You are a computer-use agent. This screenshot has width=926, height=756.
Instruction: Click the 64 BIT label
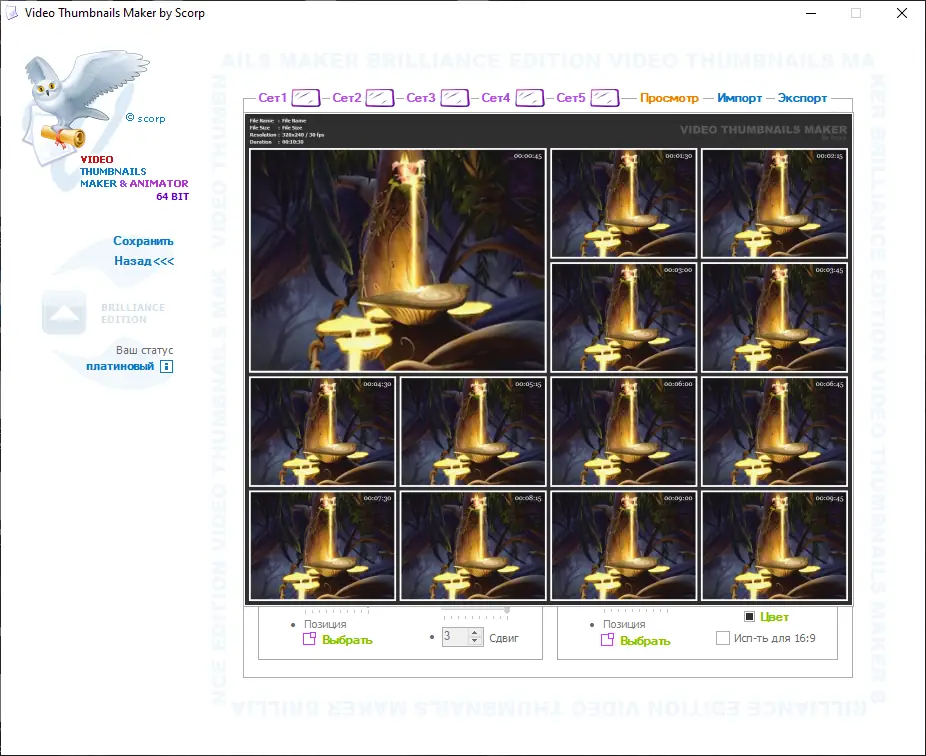click(172, 197)
